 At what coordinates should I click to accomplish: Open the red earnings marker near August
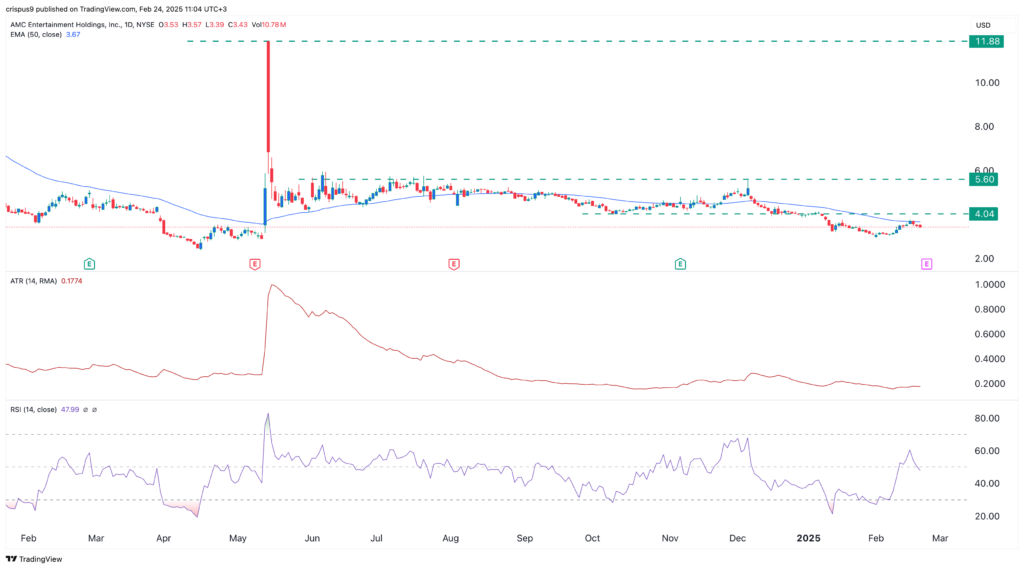(453, 264)
